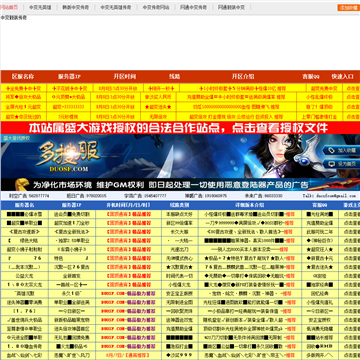Click the 超变=333333333 server IP cell
Image resolution: width=360 pixels, height=360 pixels.
click(68, 107)
